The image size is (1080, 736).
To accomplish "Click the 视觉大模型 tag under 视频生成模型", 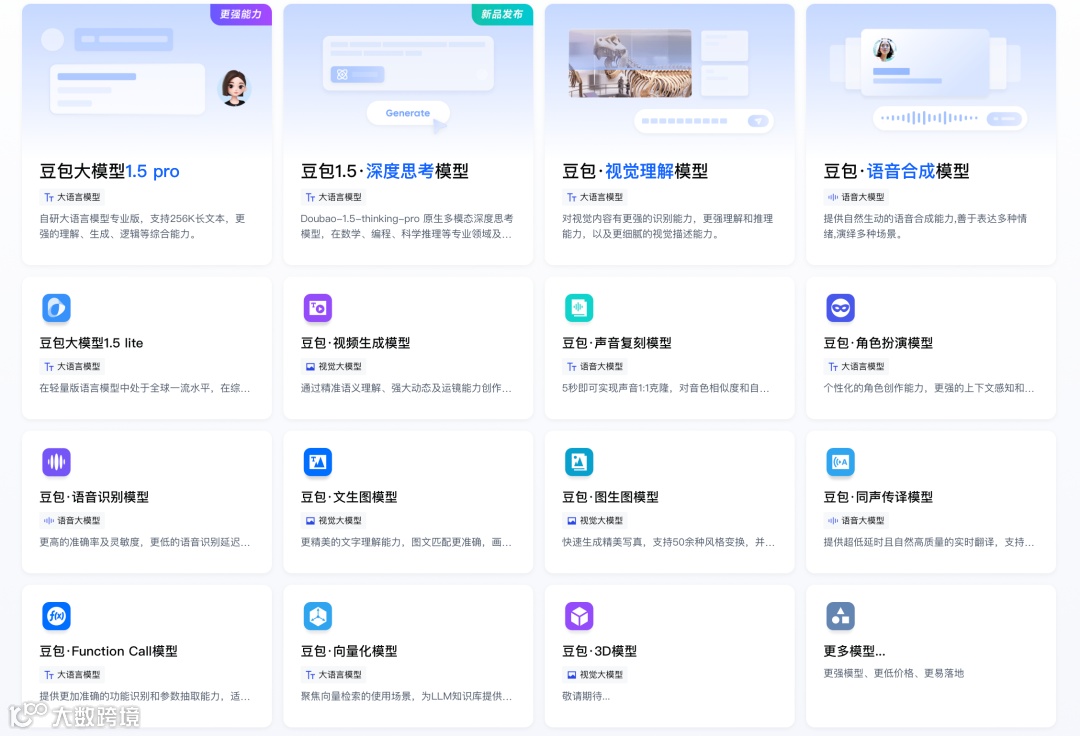I will (x=333, y=366).
